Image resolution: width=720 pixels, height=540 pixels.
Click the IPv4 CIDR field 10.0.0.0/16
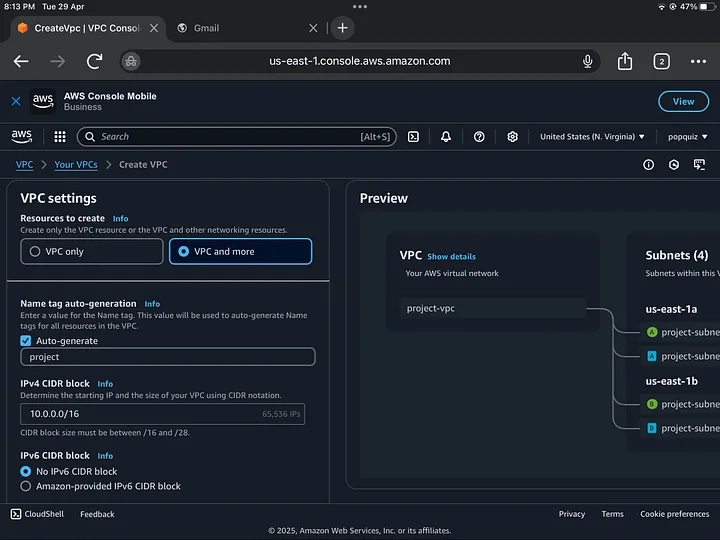pos(163,414)
